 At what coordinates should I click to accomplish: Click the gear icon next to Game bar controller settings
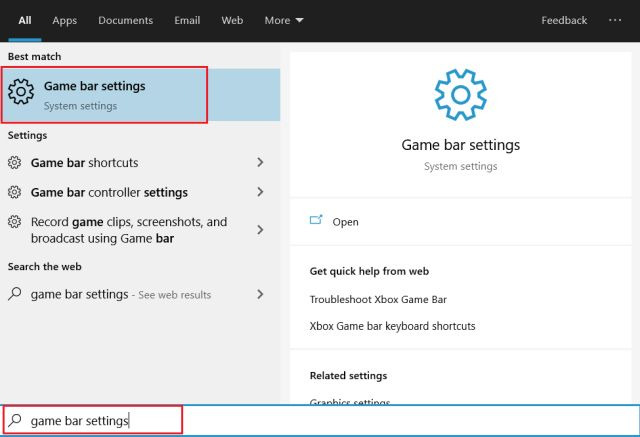(x=14, y=192)
